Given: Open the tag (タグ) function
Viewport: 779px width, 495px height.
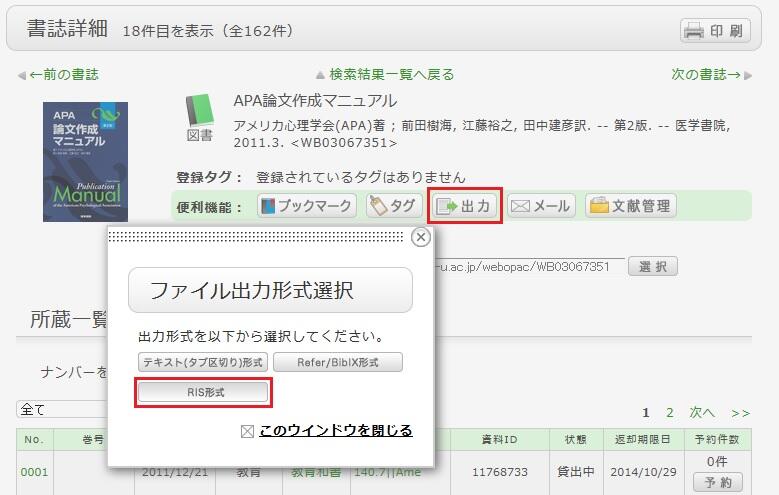Looking at the screenshot, I should pyautogui.click(x=394, y=206).
